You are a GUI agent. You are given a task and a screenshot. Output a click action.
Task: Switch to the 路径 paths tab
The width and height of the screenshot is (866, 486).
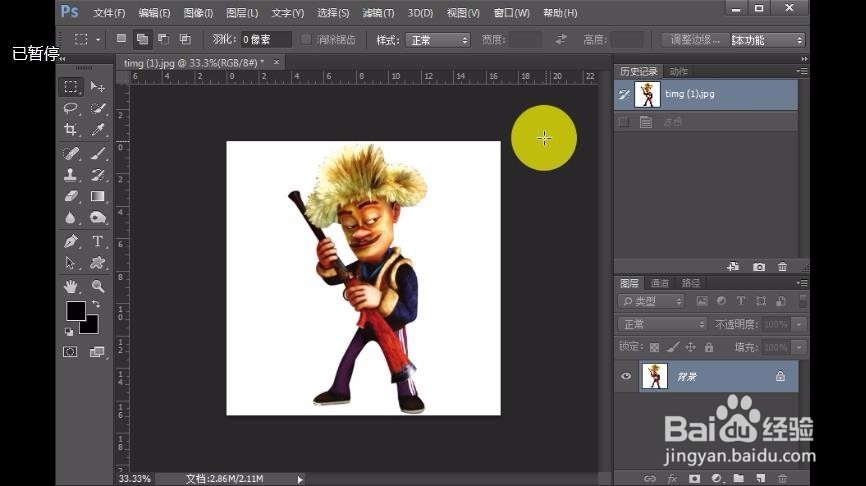point(690,283)
